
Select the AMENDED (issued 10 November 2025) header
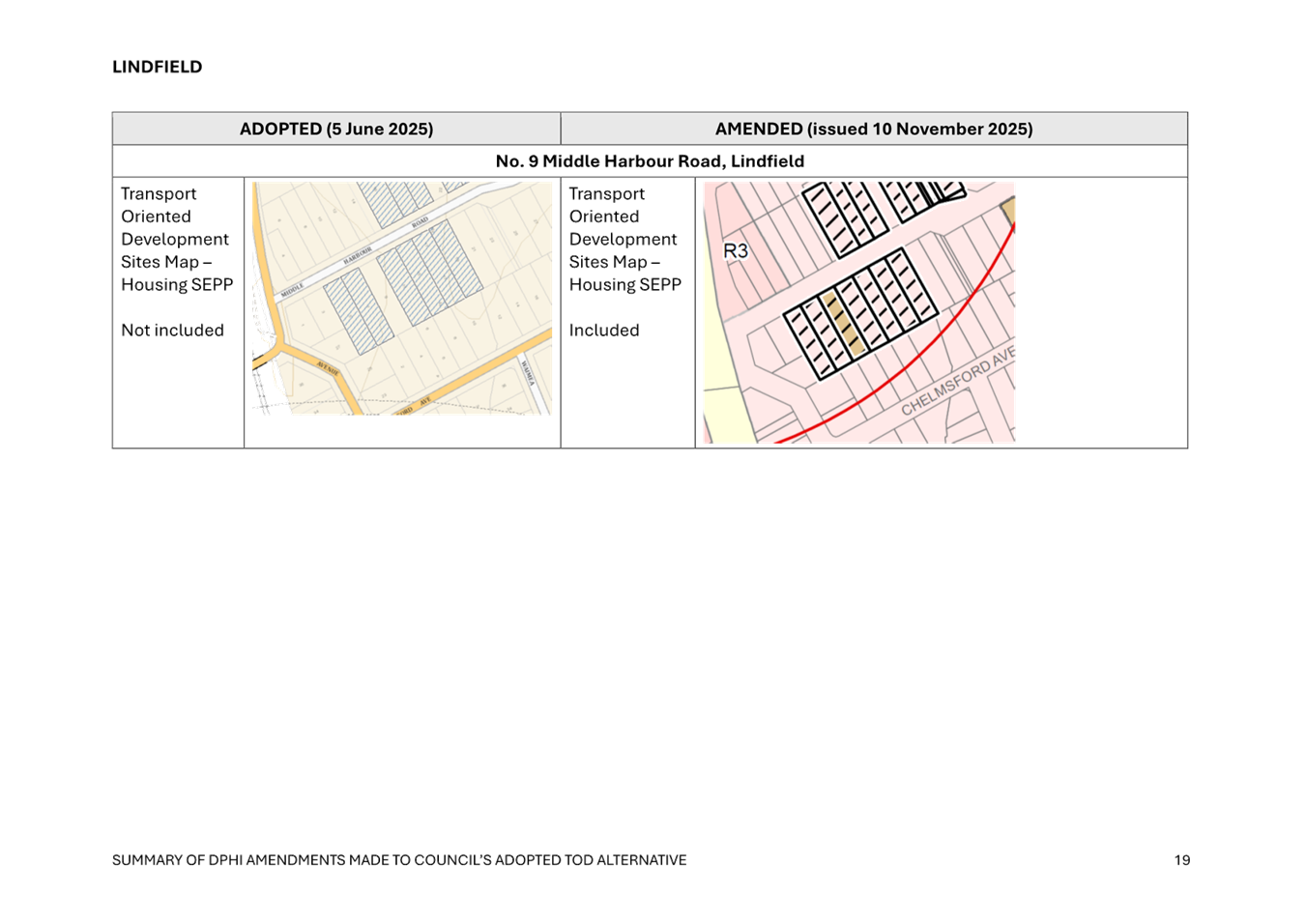tap(873, 130)
